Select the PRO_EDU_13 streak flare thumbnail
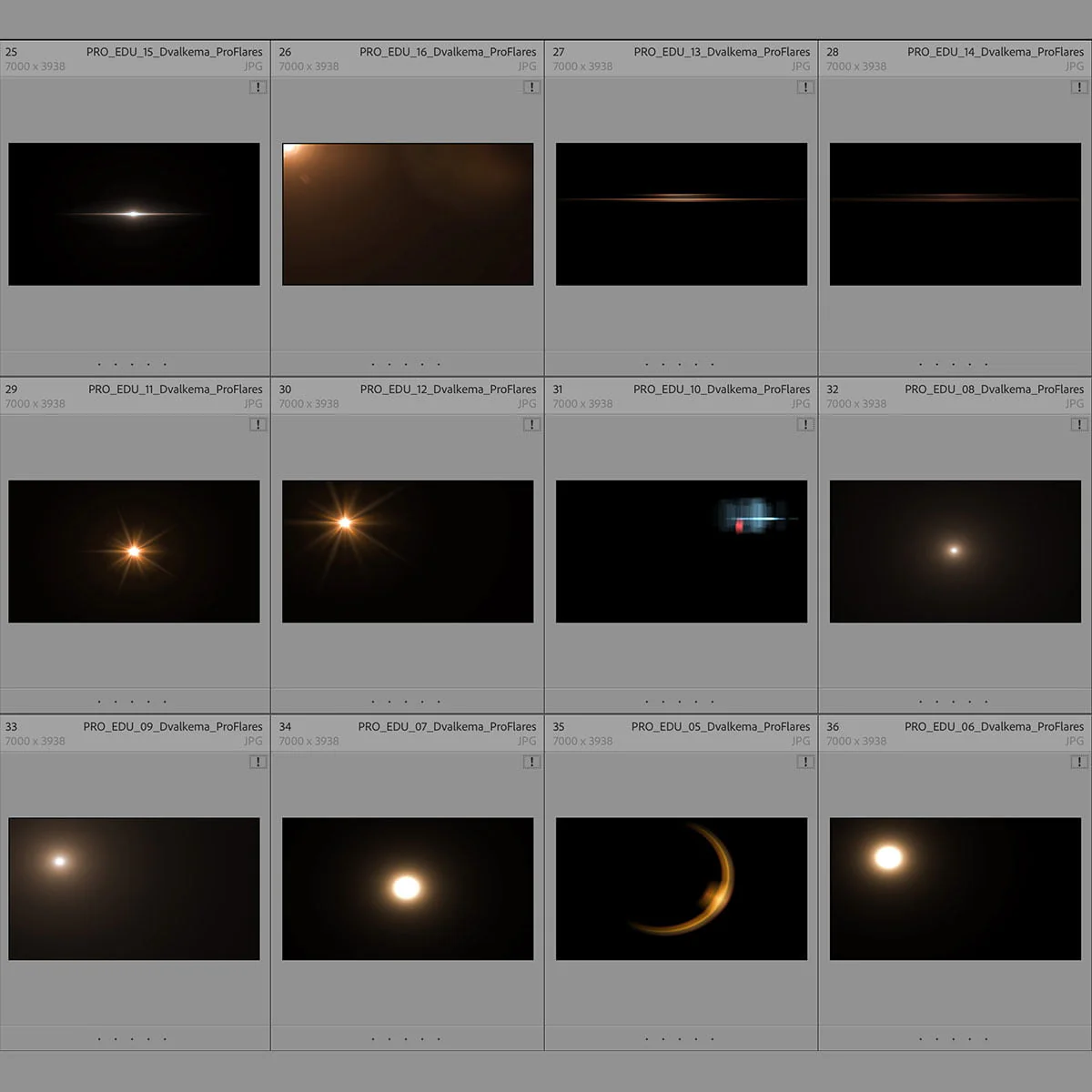 point(682,214)
